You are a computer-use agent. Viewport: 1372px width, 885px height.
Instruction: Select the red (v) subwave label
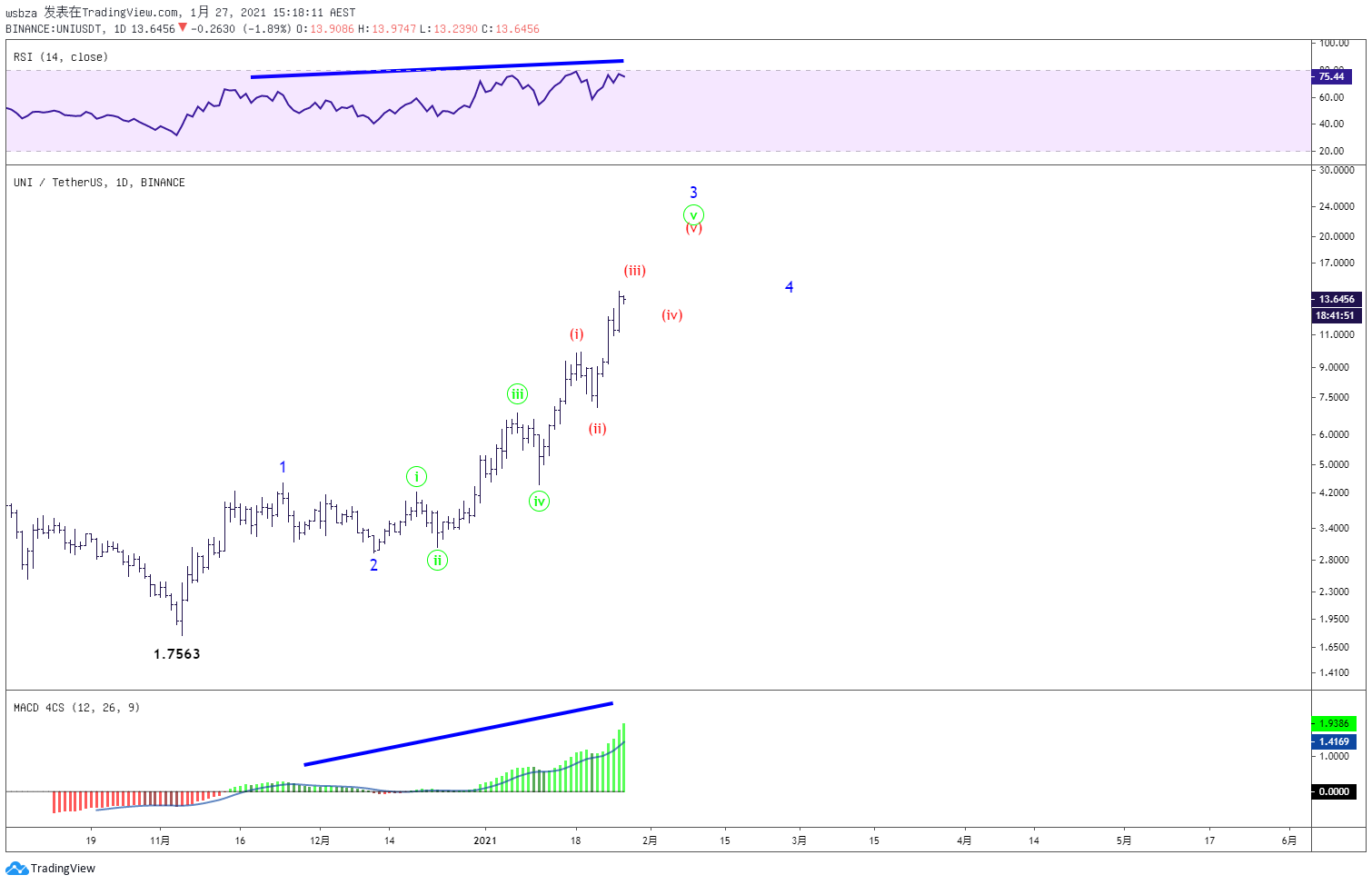(693, 229)
